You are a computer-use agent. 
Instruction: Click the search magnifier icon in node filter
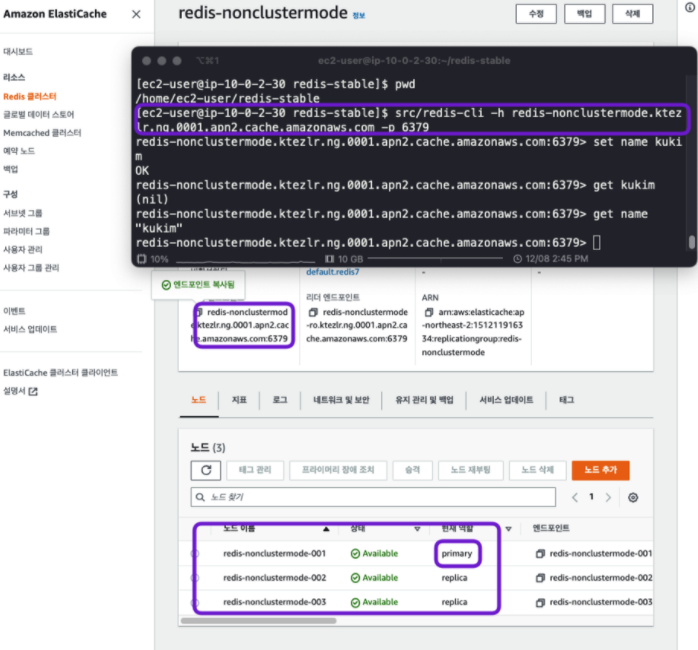200,497
